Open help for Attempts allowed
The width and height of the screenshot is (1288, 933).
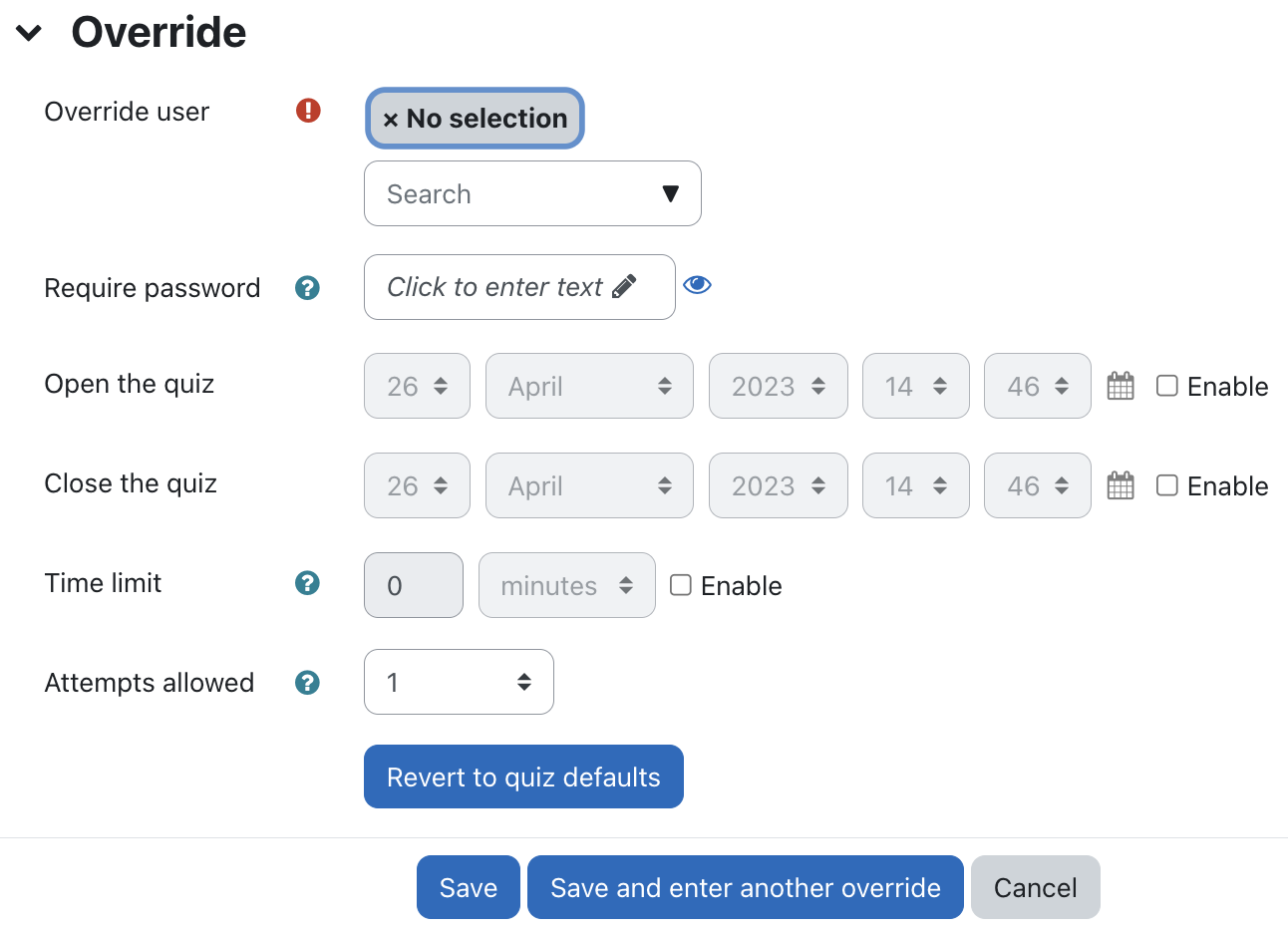[x=307, y=683]
